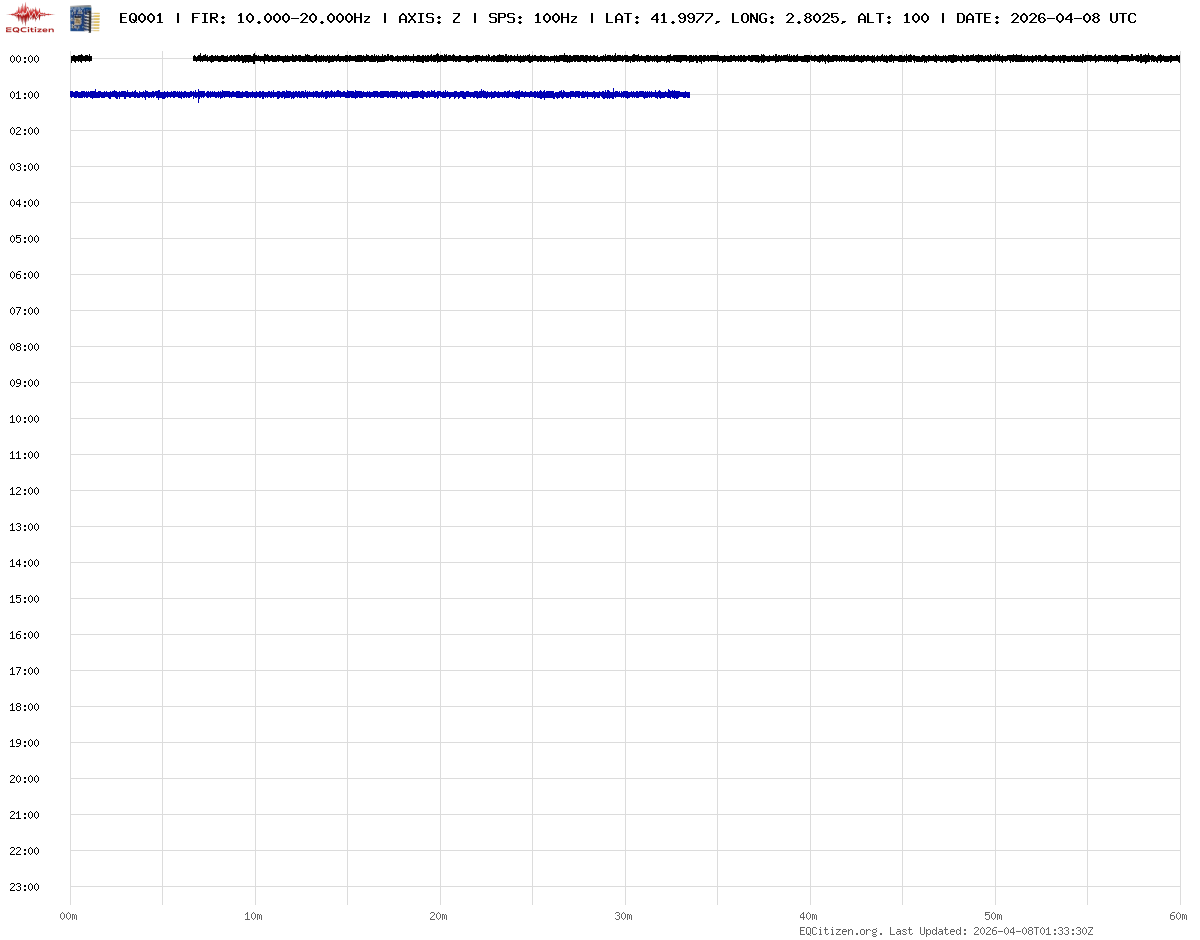Image resolution: width=1200 pixels, height=940 pixels.
Task: Click the EQCitizen red waveform logo
Action: pos(31,16)
